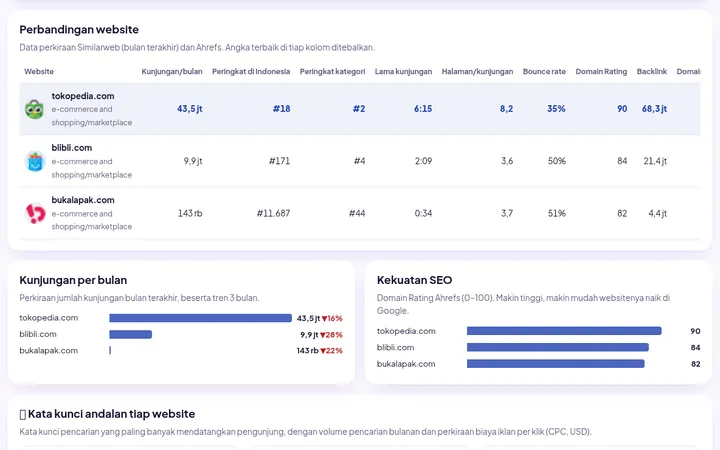Viewport: 720px width, 450px height.
Task: Select Tokopedia's #2 category rank cell
Action: [x=359, y=109]
